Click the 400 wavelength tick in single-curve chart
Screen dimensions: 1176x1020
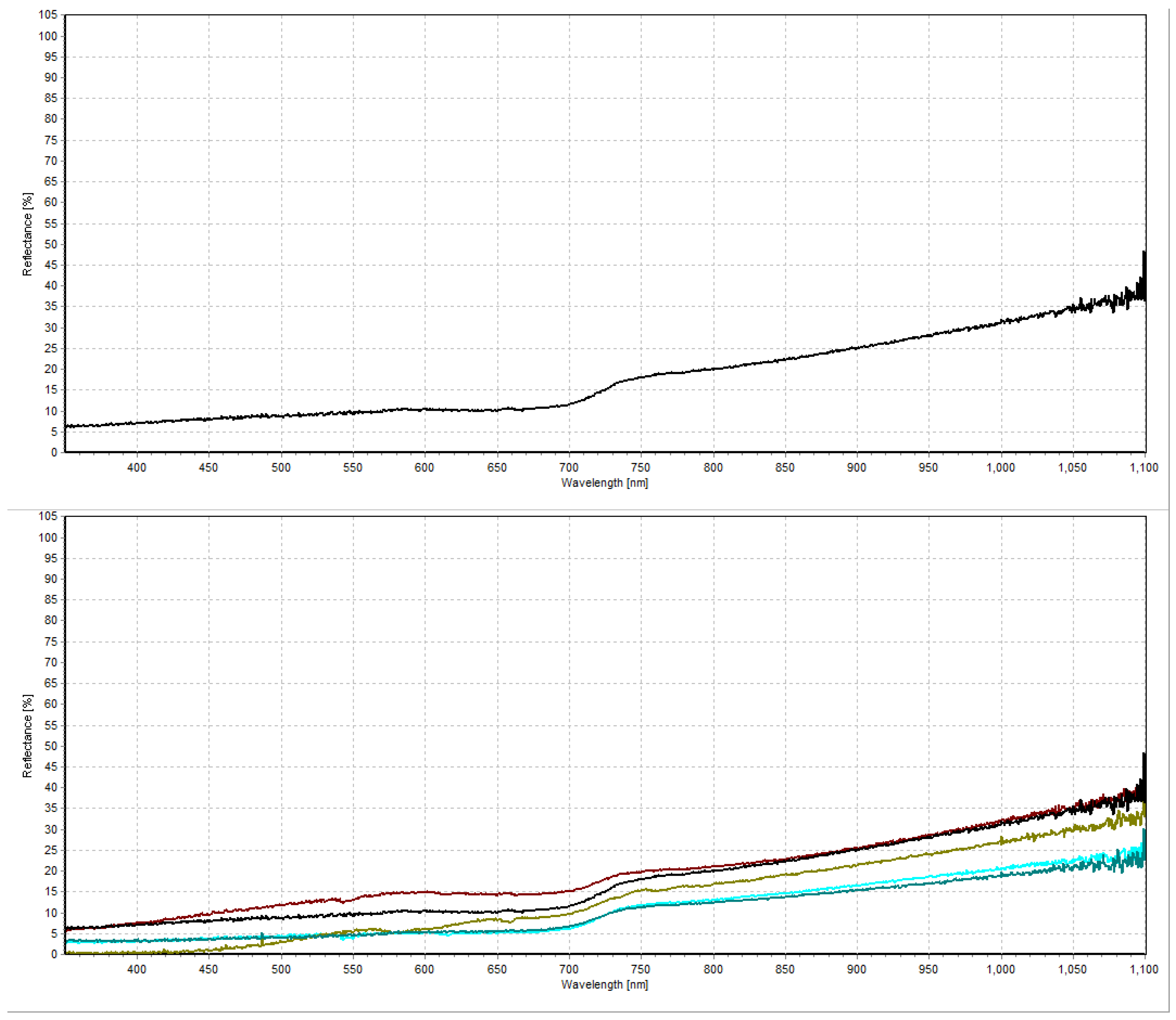[x=136, y=467]
